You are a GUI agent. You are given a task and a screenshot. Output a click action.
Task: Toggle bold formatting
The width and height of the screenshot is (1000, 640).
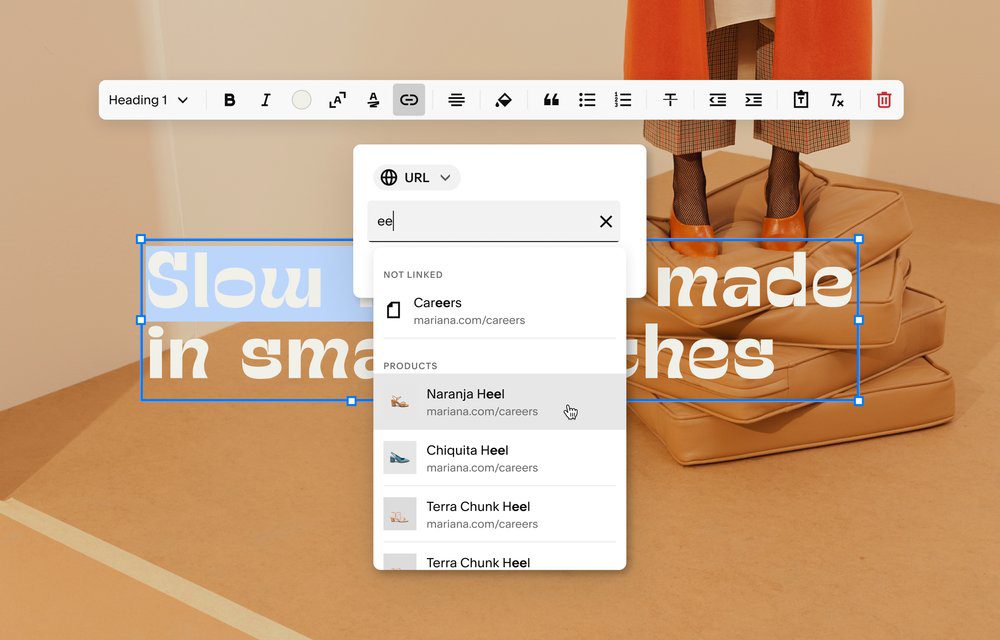pos(229,99)
